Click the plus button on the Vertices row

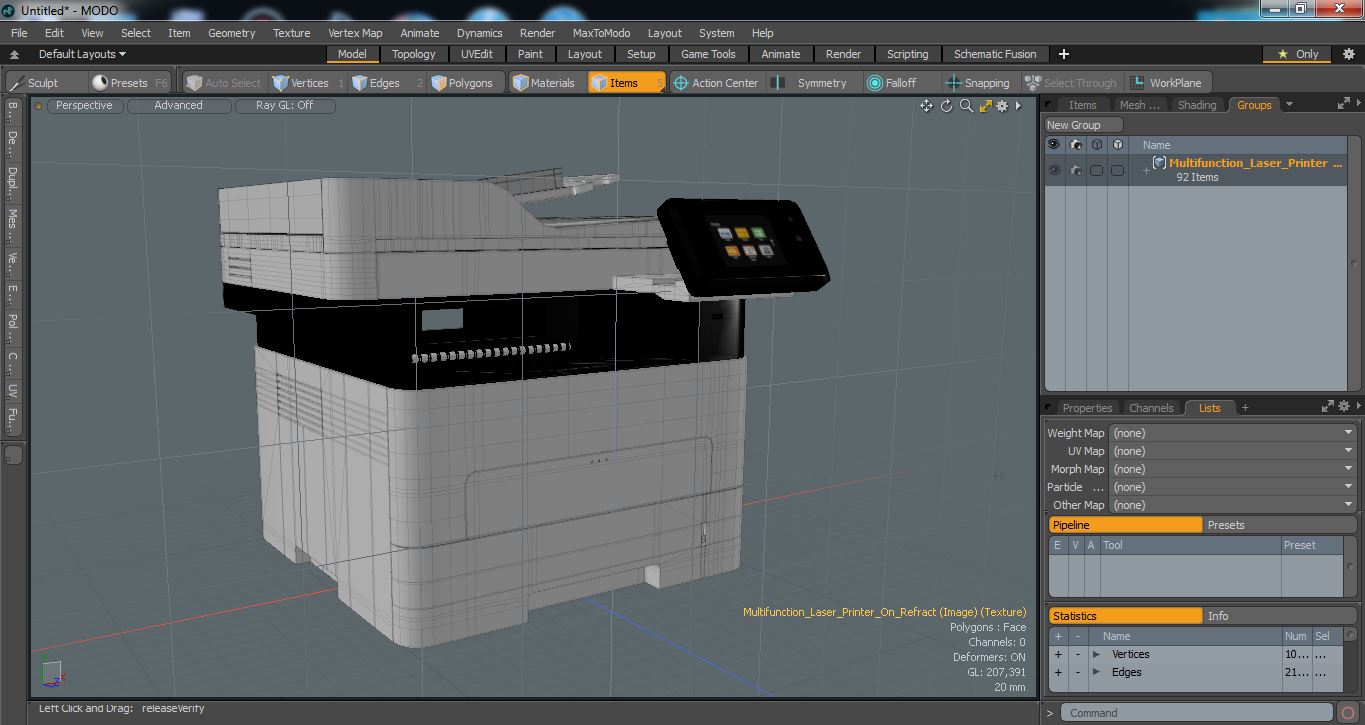pos(1058,655)
